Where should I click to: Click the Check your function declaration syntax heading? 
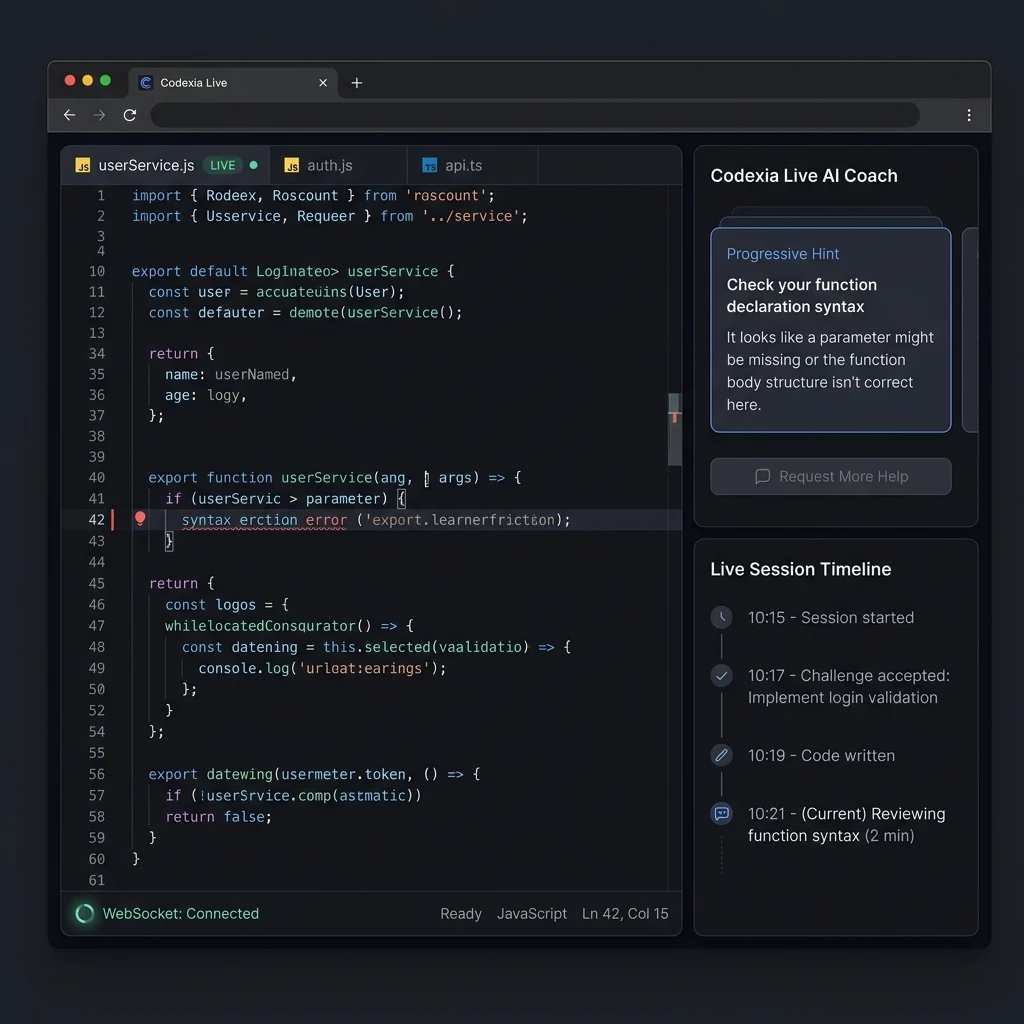pyautogui.click(x=801, y=295)
